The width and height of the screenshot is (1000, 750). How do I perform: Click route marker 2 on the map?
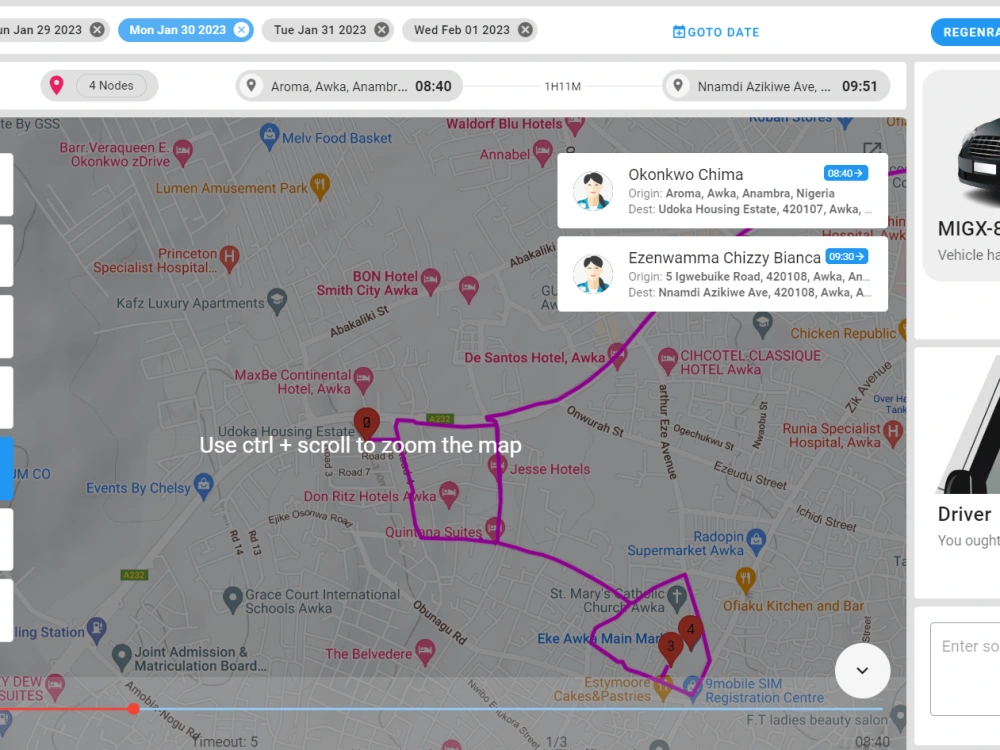367,422
